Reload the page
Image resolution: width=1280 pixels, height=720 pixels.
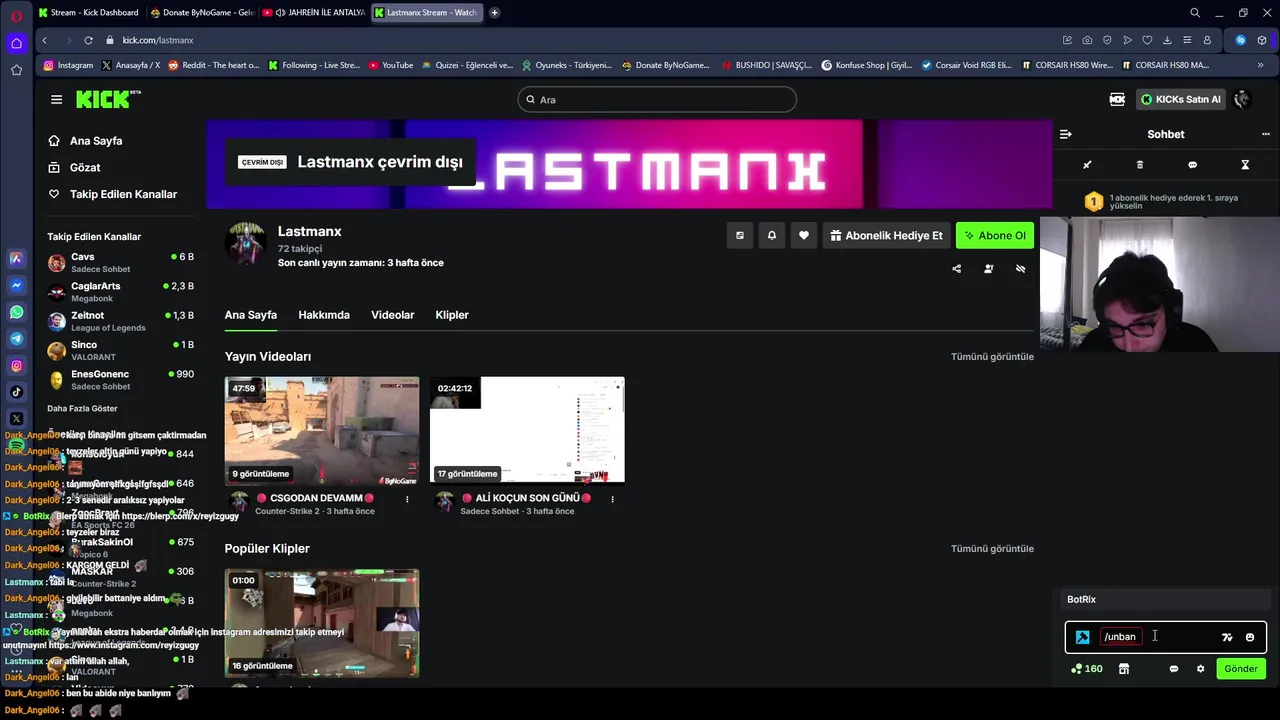pyautogui.click(x=88, y=40)
